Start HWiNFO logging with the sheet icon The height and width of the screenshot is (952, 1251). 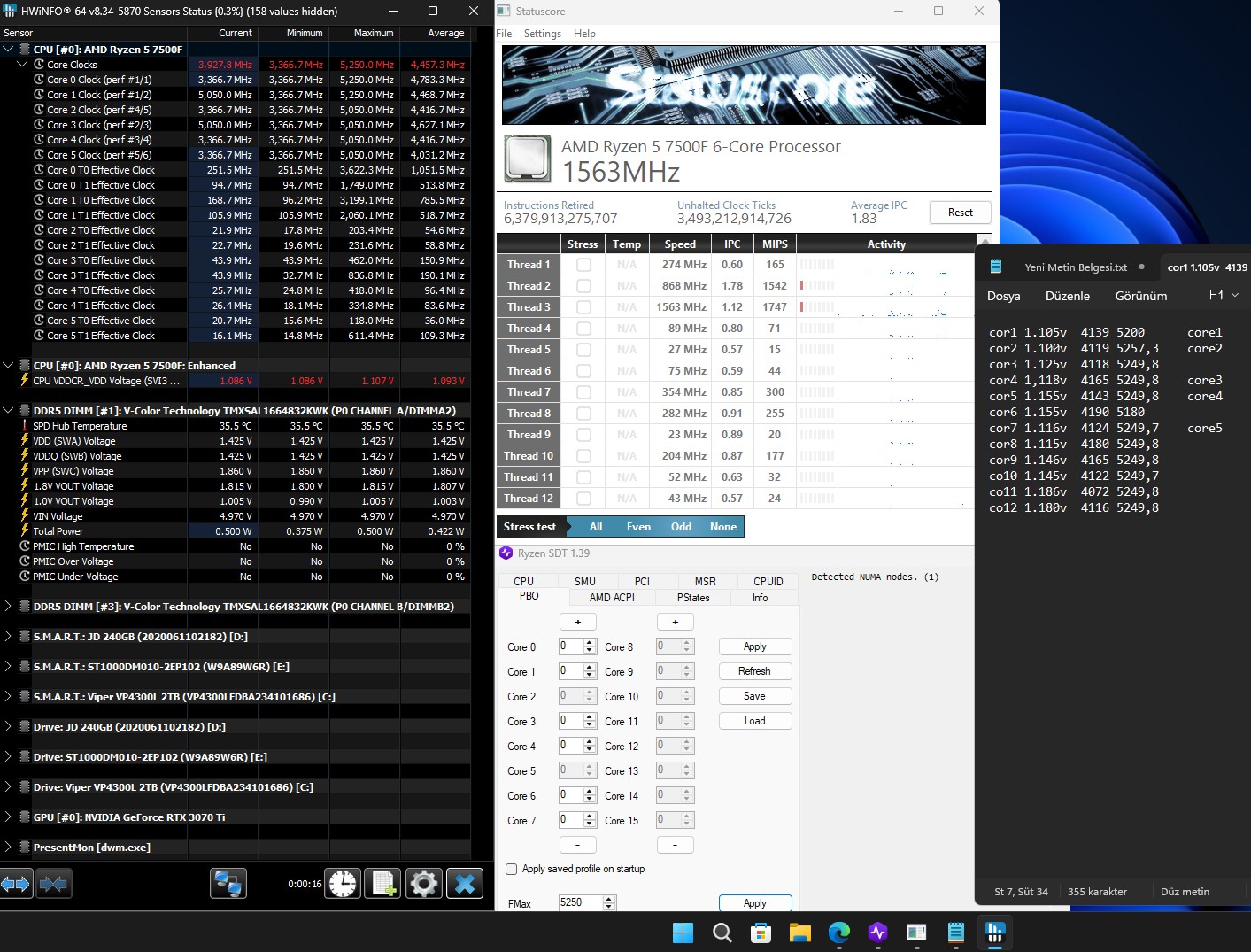[x=383, y=883]
